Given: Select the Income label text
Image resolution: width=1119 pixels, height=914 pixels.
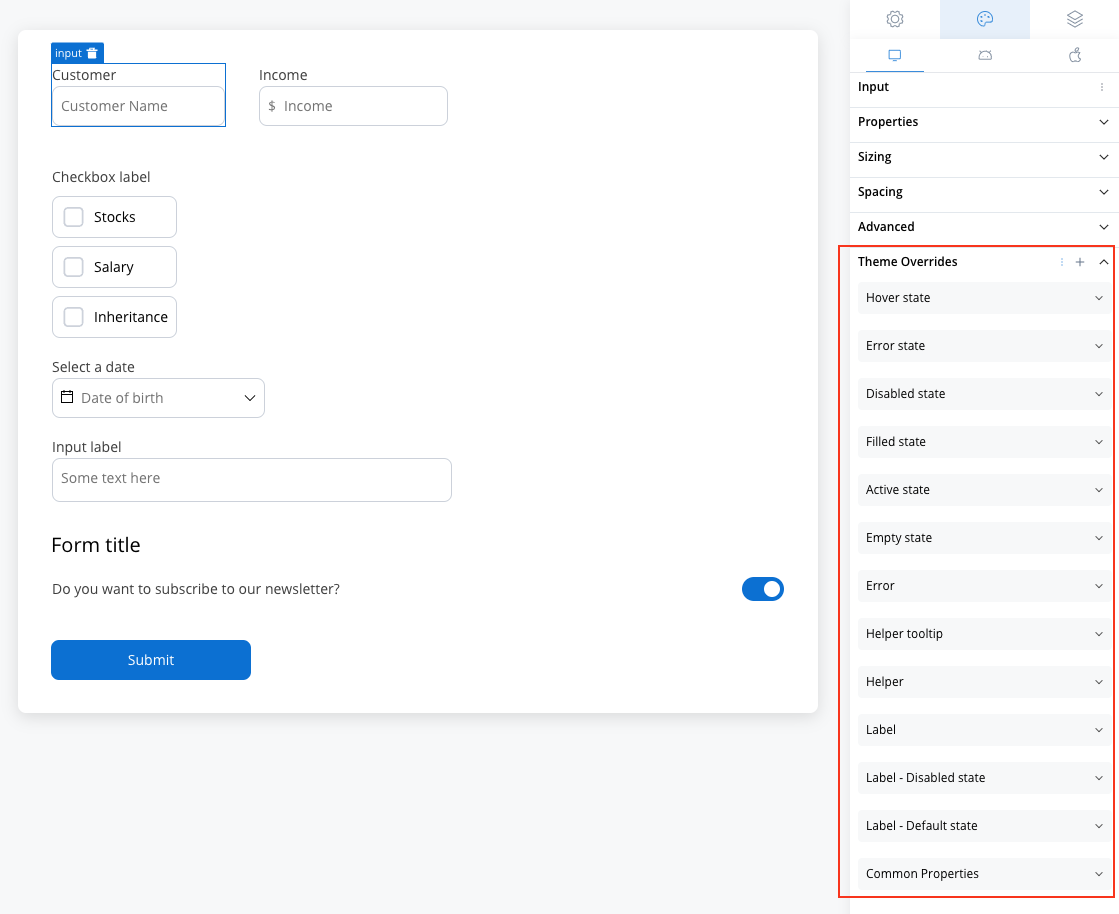Looking at the screenshot, I should tap(283, 75).
